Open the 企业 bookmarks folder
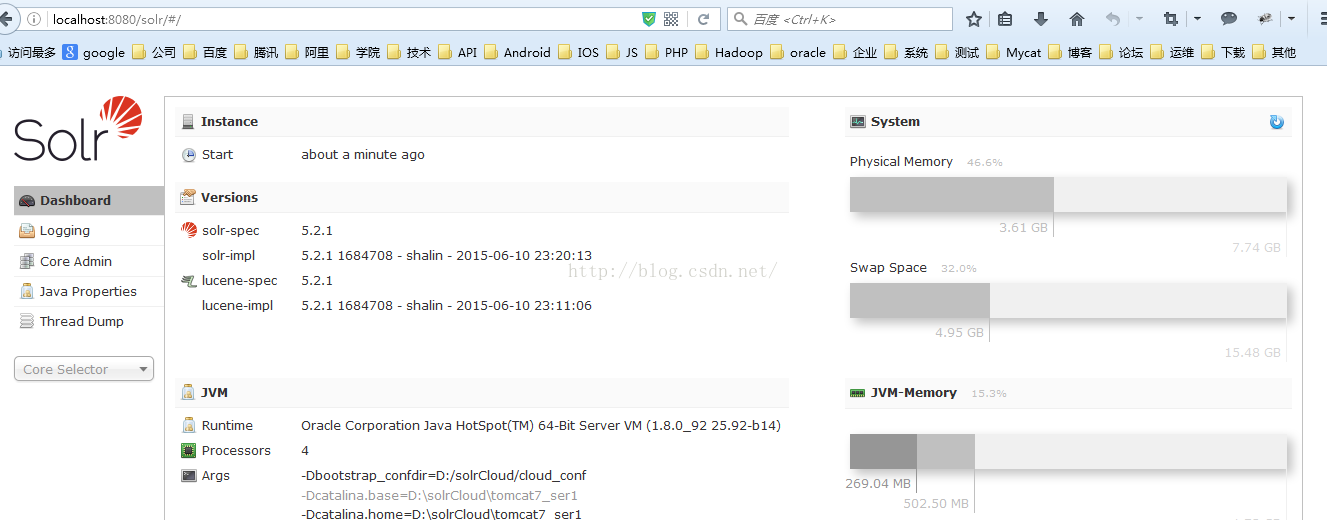This screenshot has width=1327, height=520. [x=855, y=53]
